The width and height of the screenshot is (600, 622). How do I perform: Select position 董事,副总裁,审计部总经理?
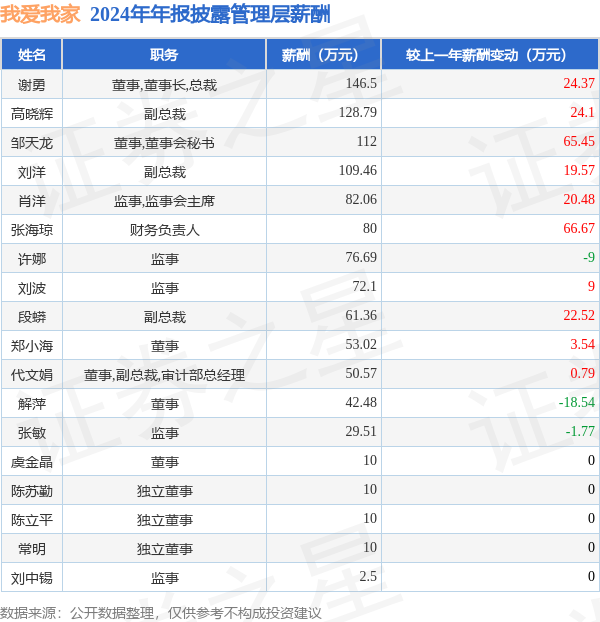(x=164, y=374)
